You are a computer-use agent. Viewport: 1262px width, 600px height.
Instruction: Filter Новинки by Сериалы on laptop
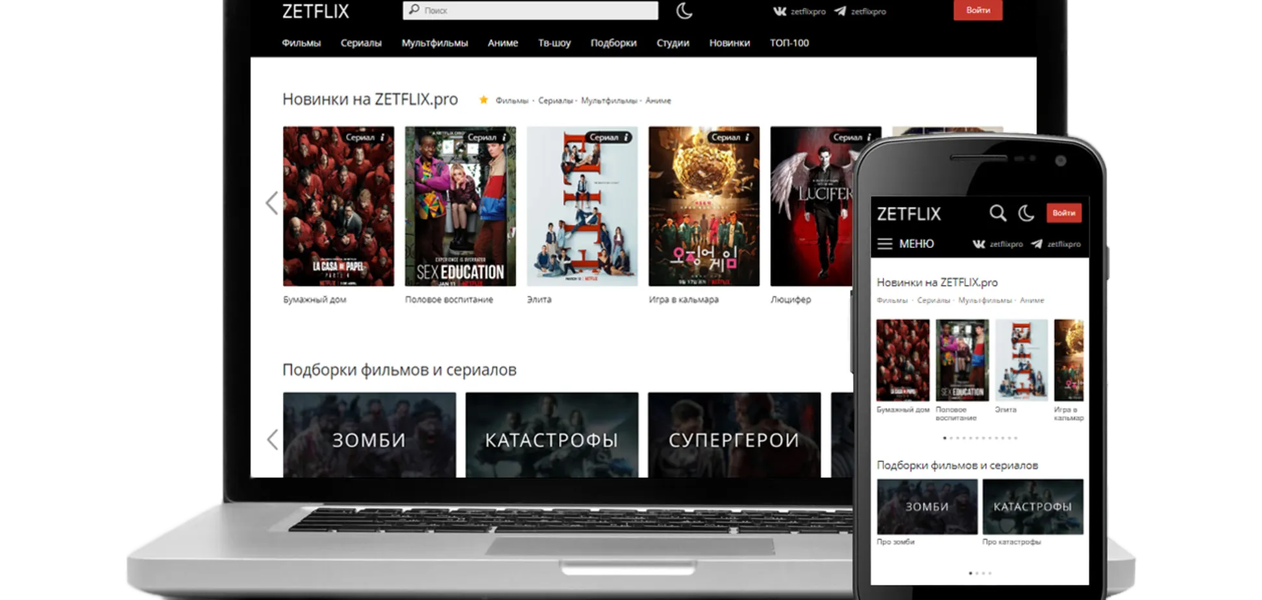pyautogui.click(x=556, y=101)
